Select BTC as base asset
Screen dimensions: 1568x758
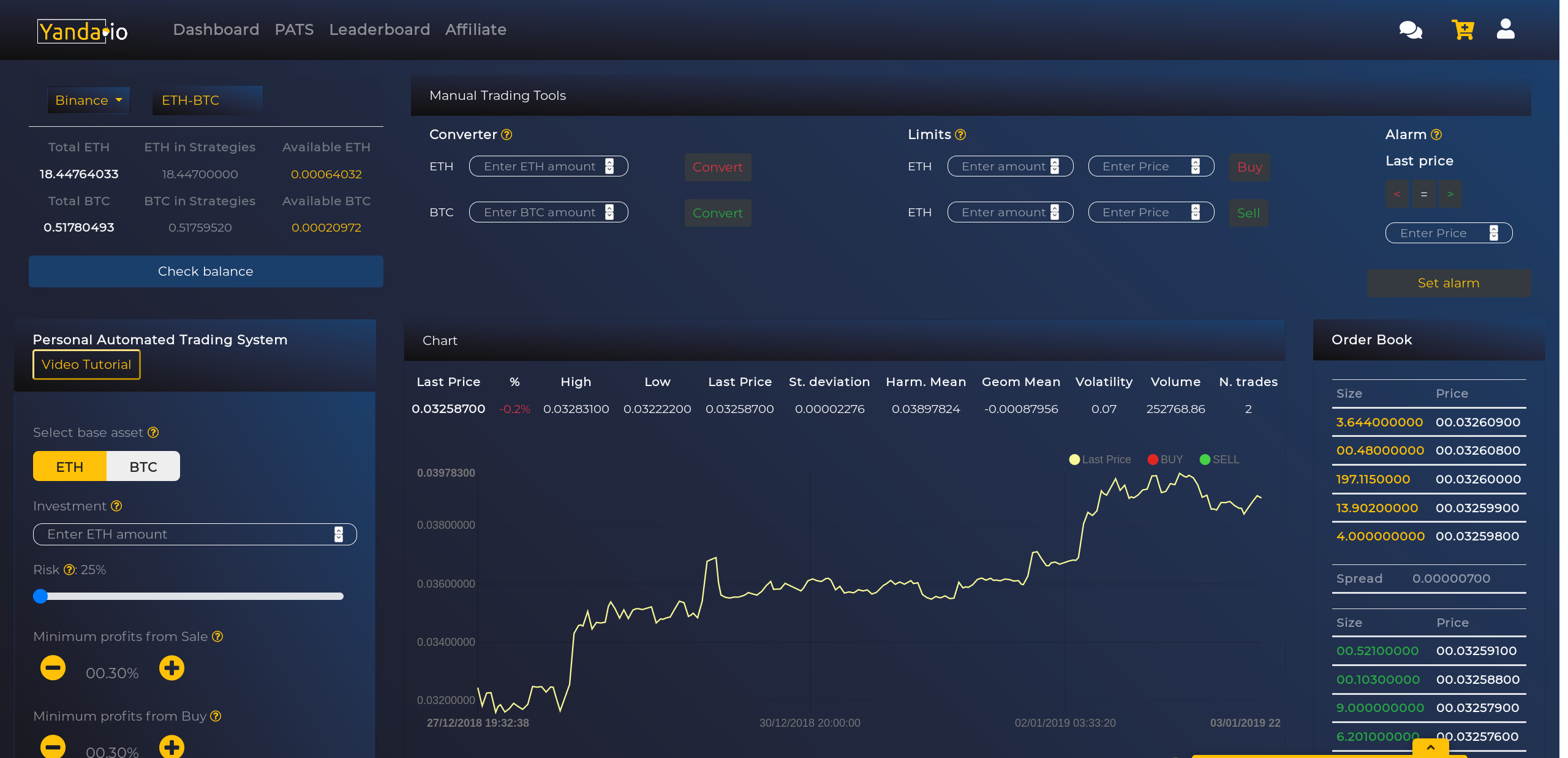143,467
